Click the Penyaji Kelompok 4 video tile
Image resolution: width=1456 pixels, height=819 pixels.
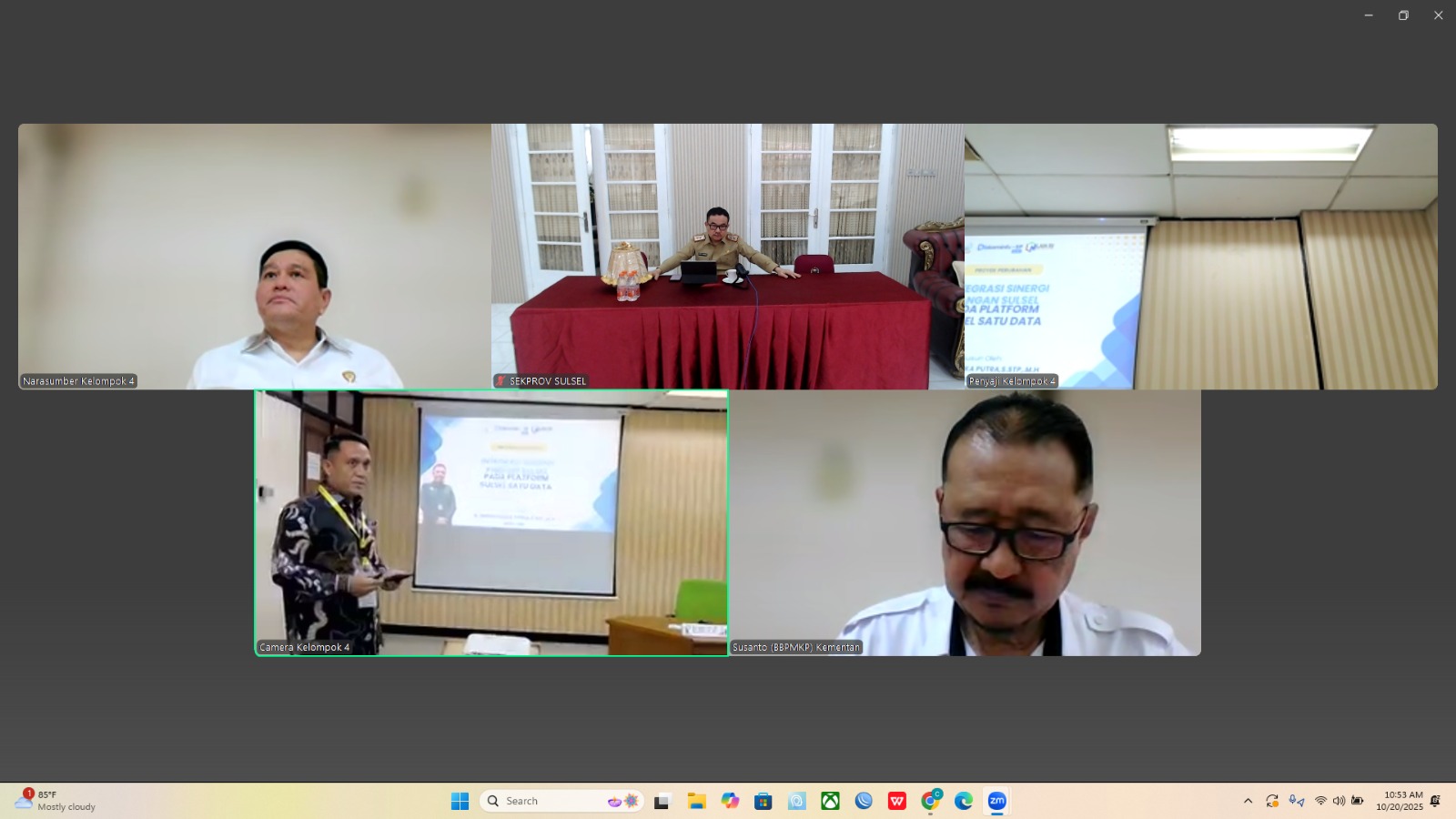[1201, 256]
